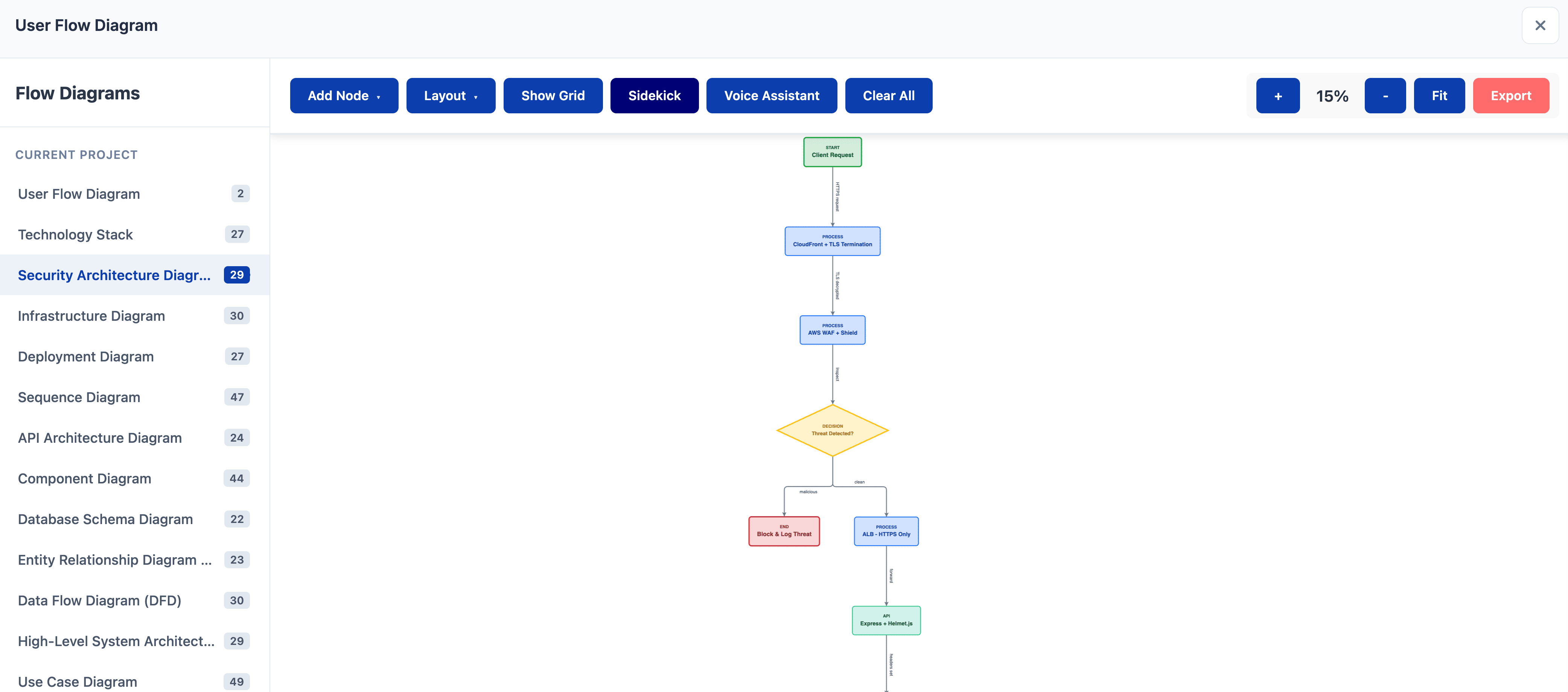This screenshot has width=1568, height=692.
Task: Select the AWS WAF + Shield node
Action: 832,330
